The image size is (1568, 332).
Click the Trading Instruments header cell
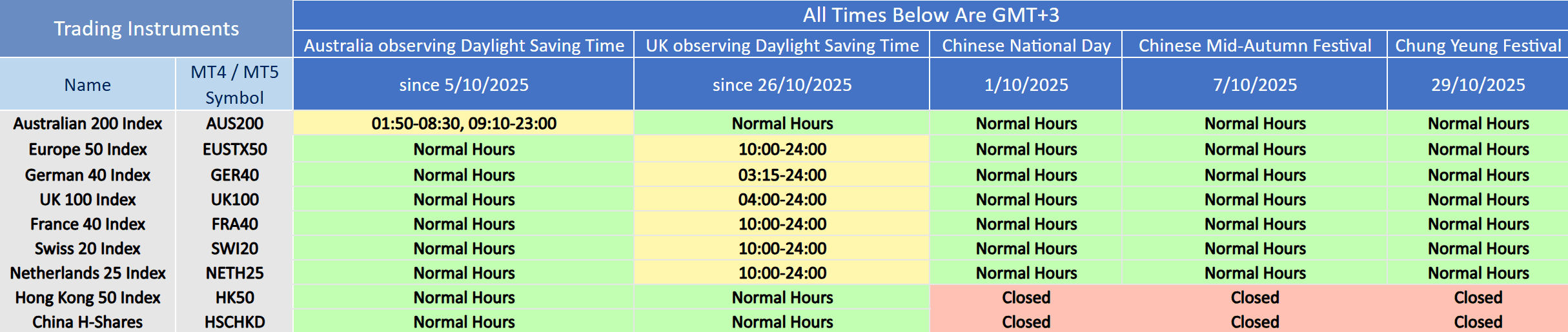point(146,28)
